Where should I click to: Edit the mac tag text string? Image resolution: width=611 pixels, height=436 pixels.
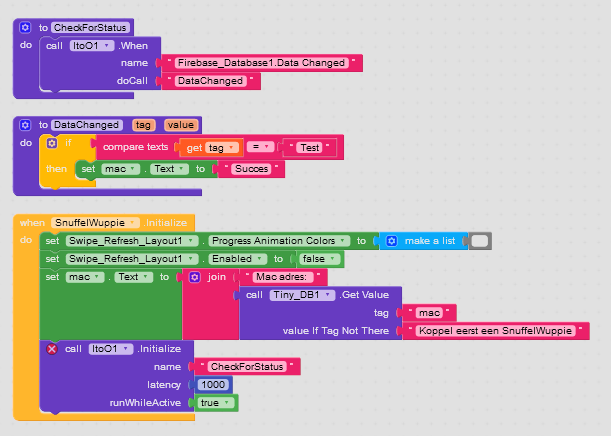coord(429,313)
